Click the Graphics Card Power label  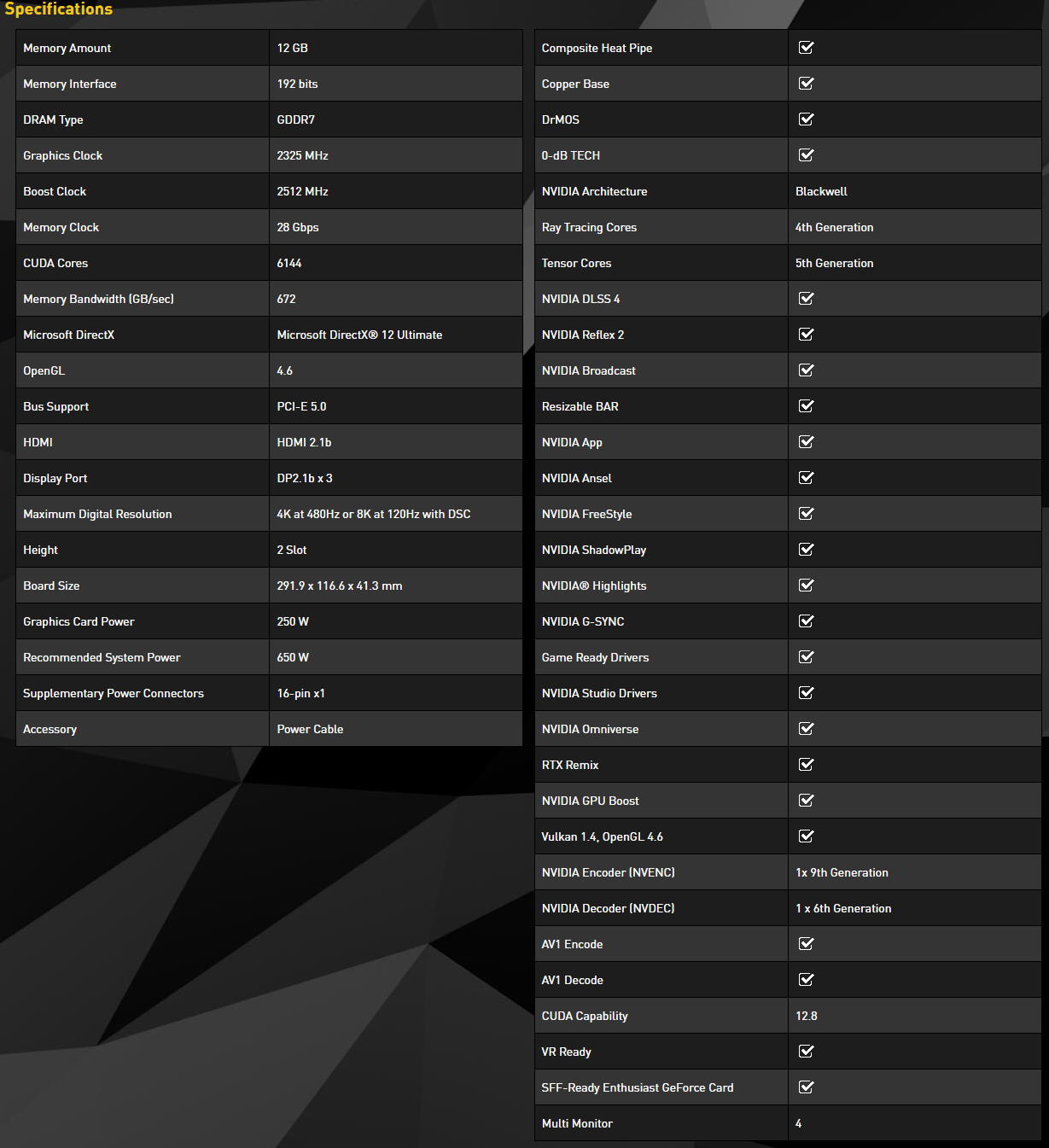coord(79,622)
